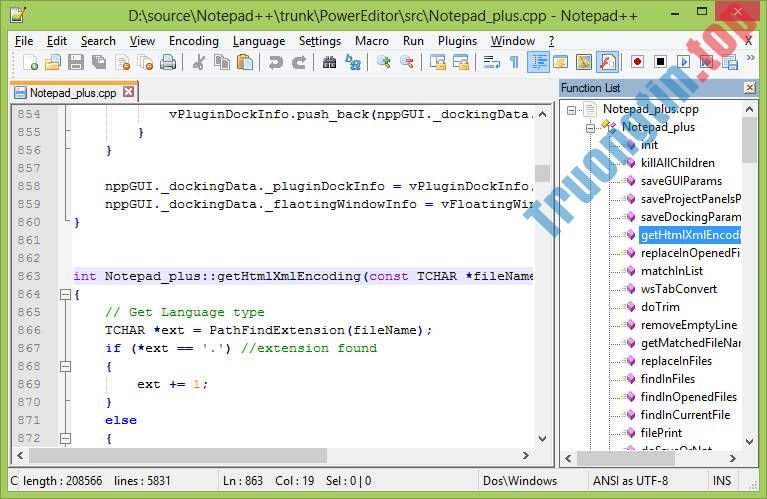This screenshot has height=499, width=767.
Task: Click Synchronize horizontal scrolling icon
Action: 461,63
